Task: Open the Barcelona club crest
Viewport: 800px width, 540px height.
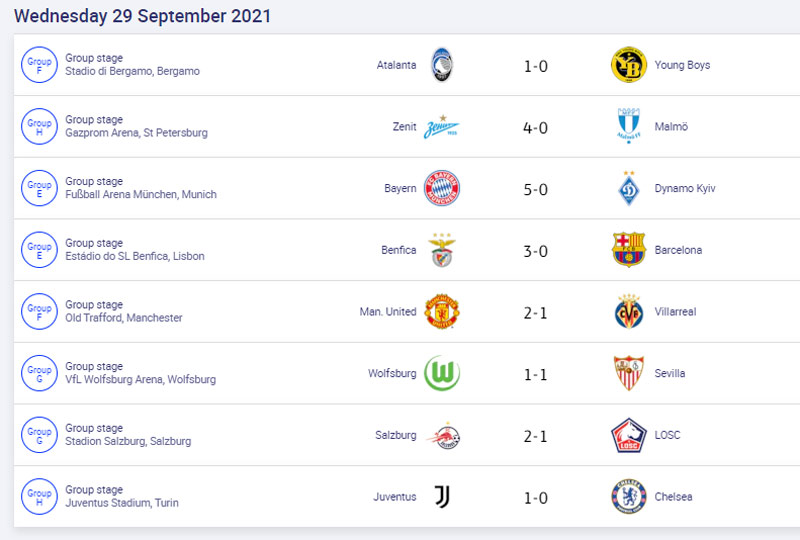Action: coord(629,250)
